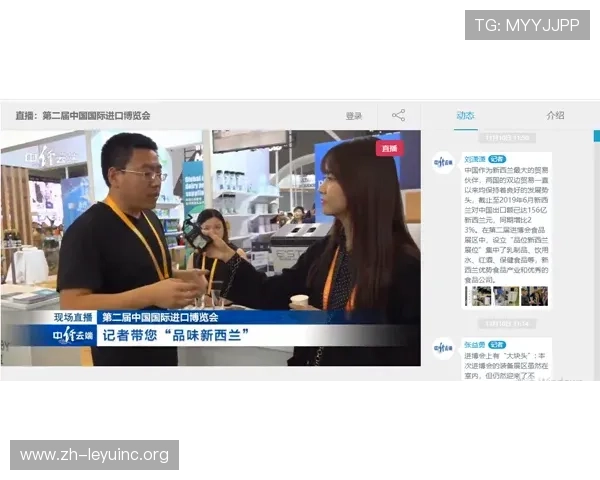600x480 pixels.
Task: Click the red 直播 badge on the video
Action: pyautogui.click(x=390, y=149)
